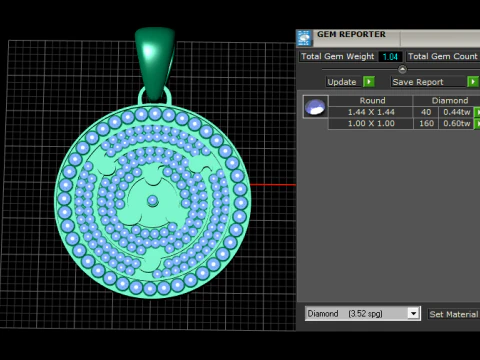Select the round diamond gem thumbnail

pyautogui.click(x=316, y=107)
